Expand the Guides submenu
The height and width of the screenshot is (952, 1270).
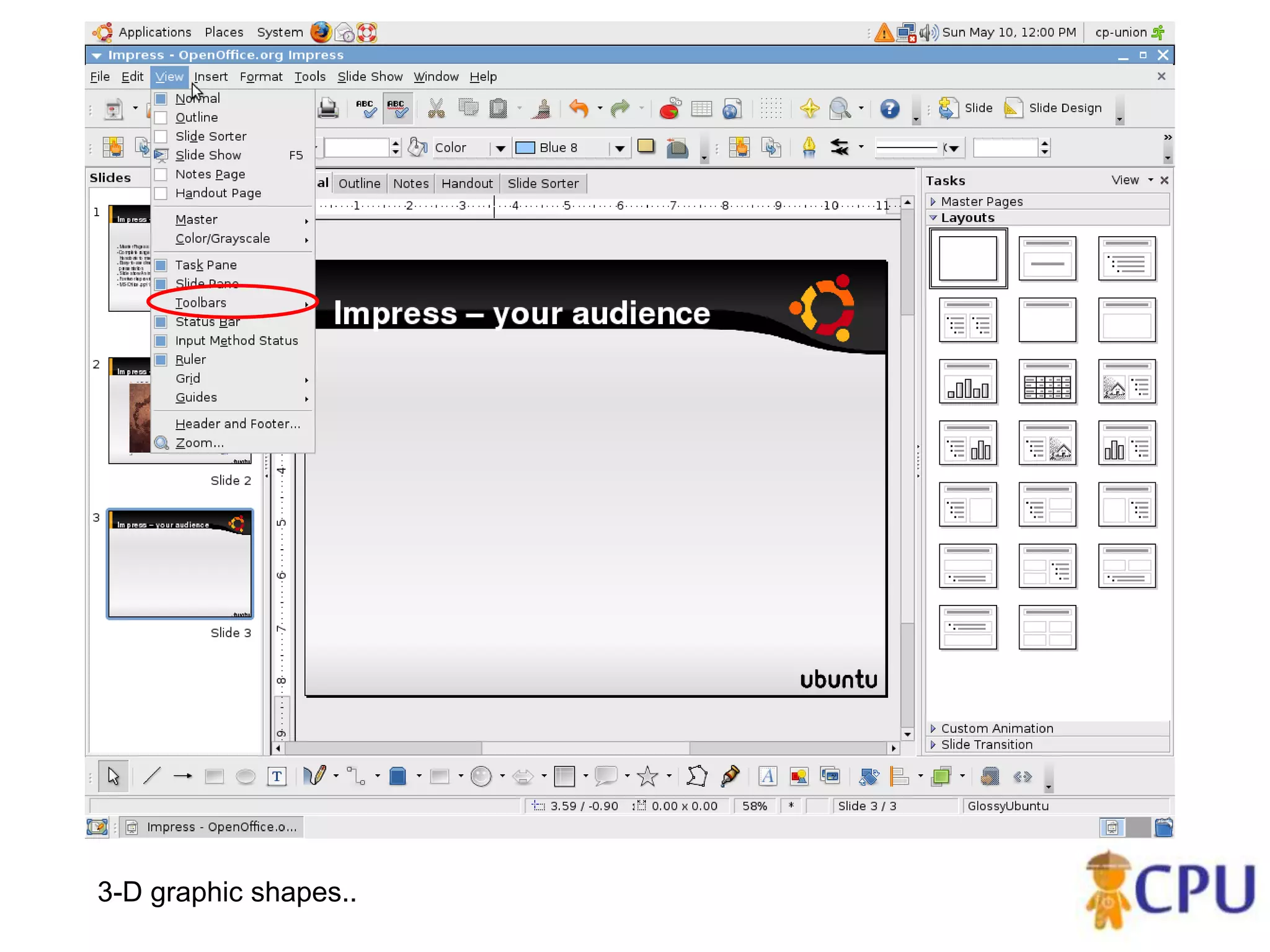(x=233, y=397)
